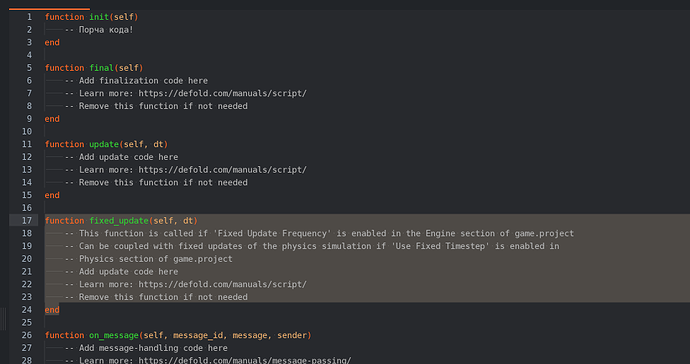
Task: Click the init function name on line 1
Action: pos(99,17)
